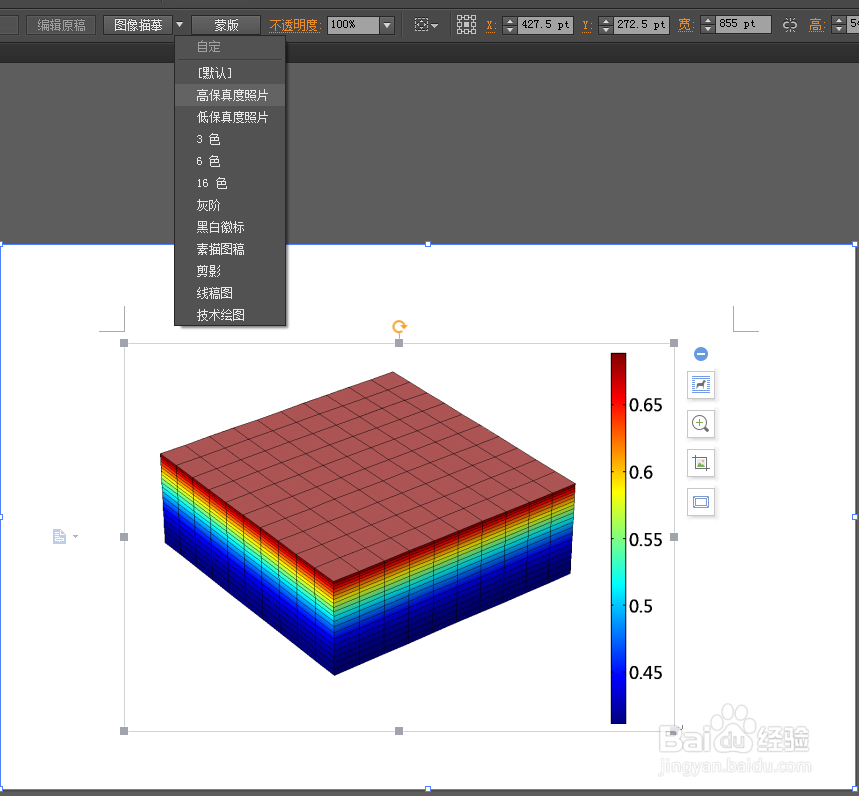Open the 不透明度 panel link
The height and width of the screenshot is (796, 859).
coord(294,25)
